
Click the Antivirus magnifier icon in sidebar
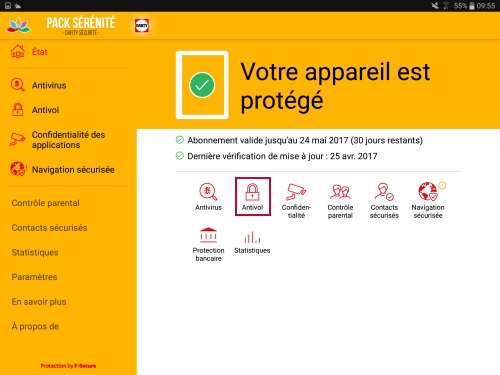(x=17, y=85)
